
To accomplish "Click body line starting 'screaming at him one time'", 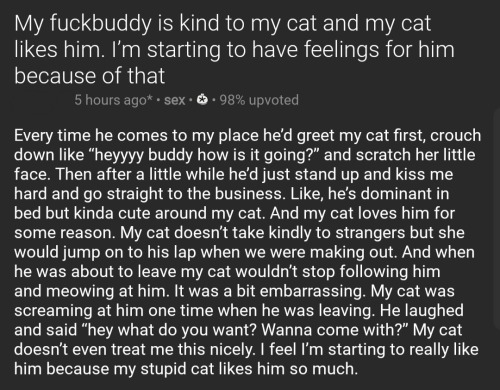I will (x=239, y=310).
